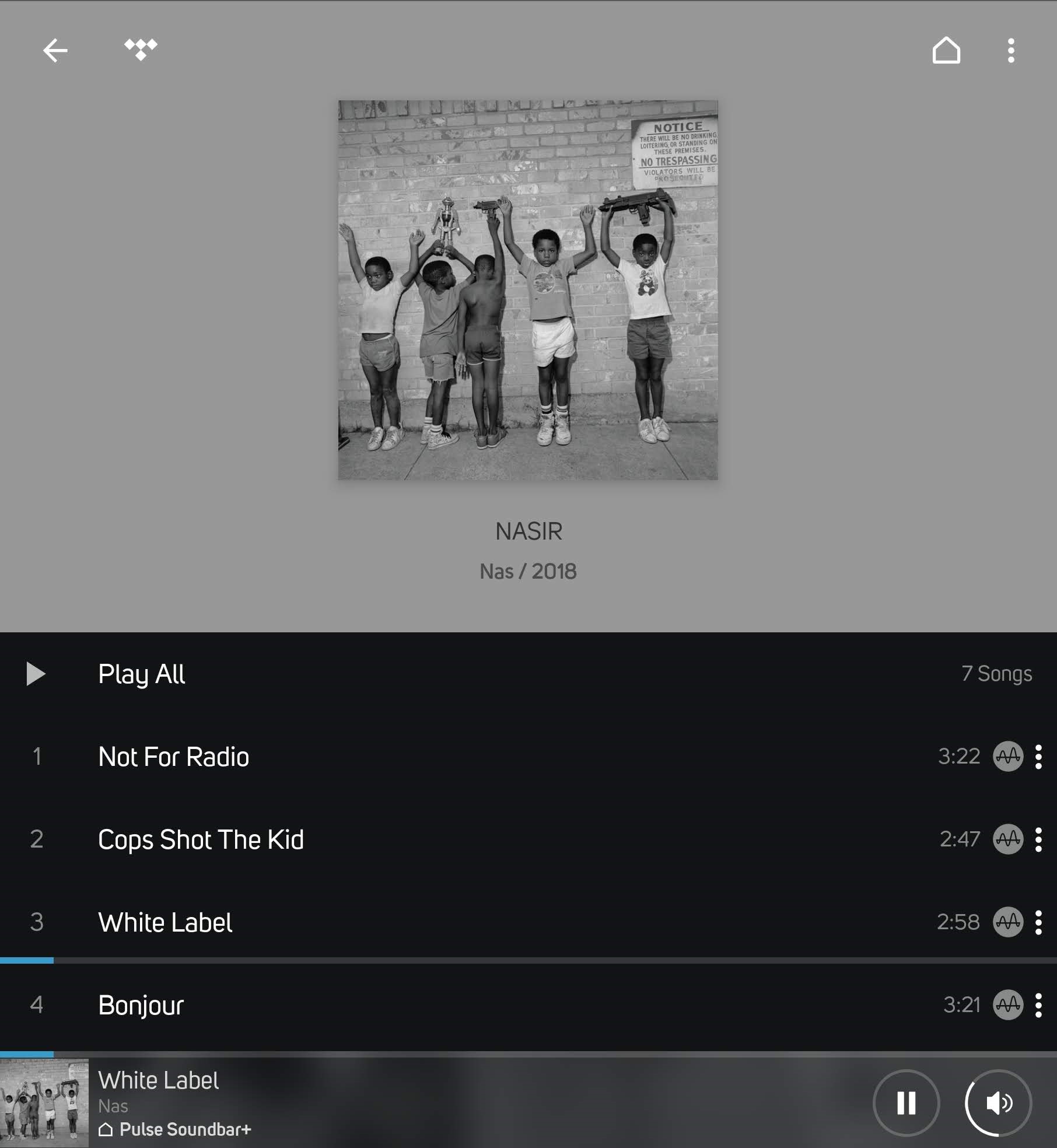Select Pulse Soundbar+ player name
Screen dimensions: 1057x1148
click(x=185, y=1129)
